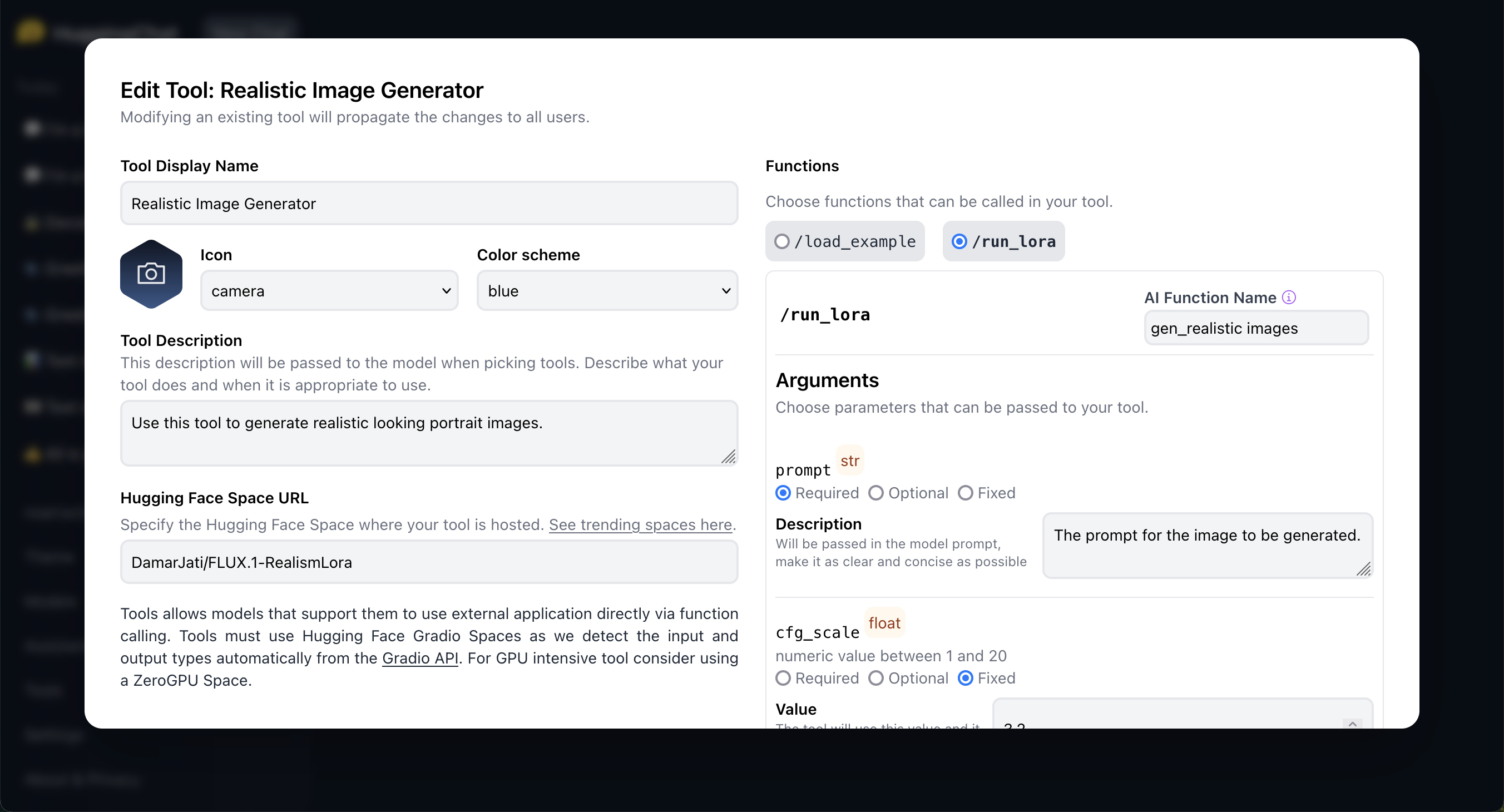Click the camera hexagon icon preview

pyautogui.click(x=151, y=274)
